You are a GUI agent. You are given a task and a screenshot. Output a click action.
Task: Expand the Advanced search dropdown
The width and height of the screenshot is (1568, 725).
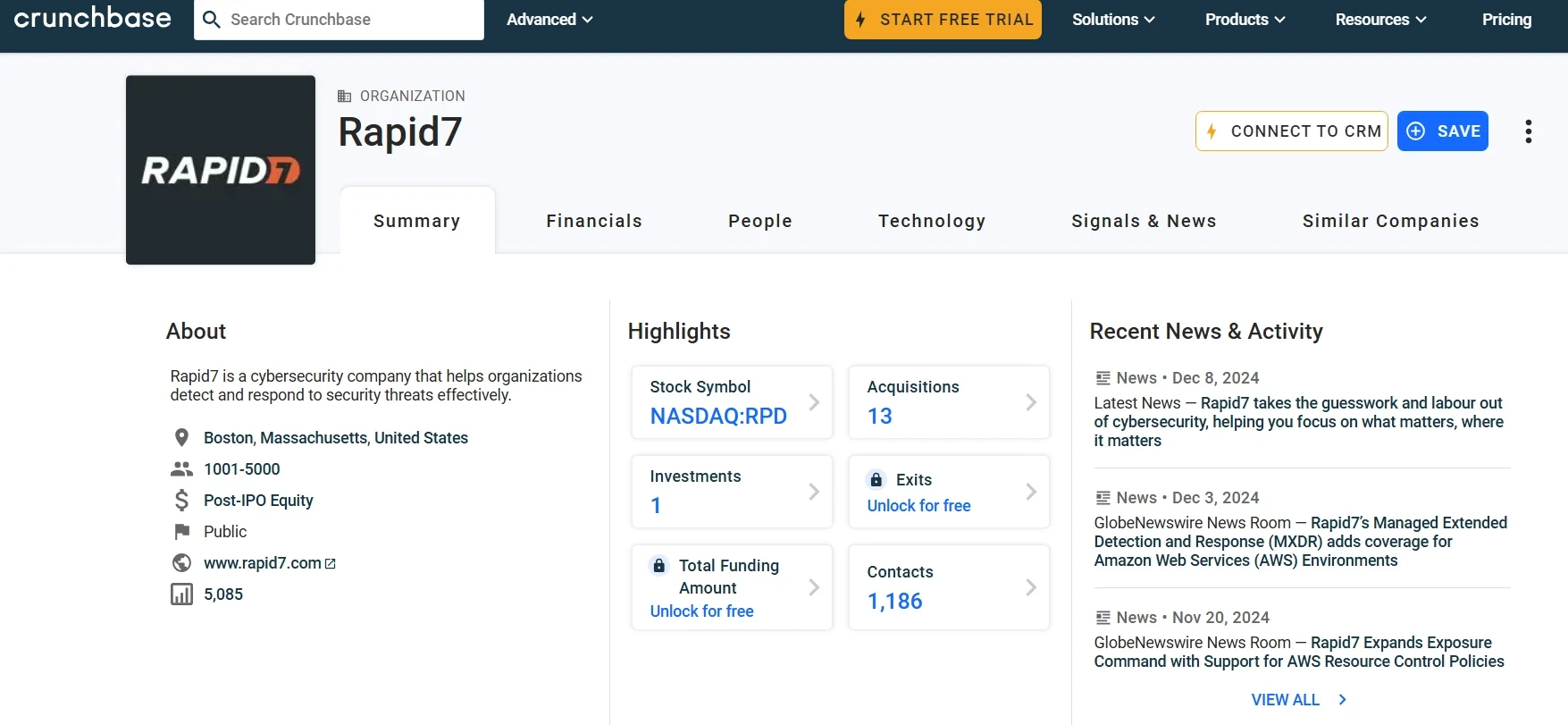point(549,20)
